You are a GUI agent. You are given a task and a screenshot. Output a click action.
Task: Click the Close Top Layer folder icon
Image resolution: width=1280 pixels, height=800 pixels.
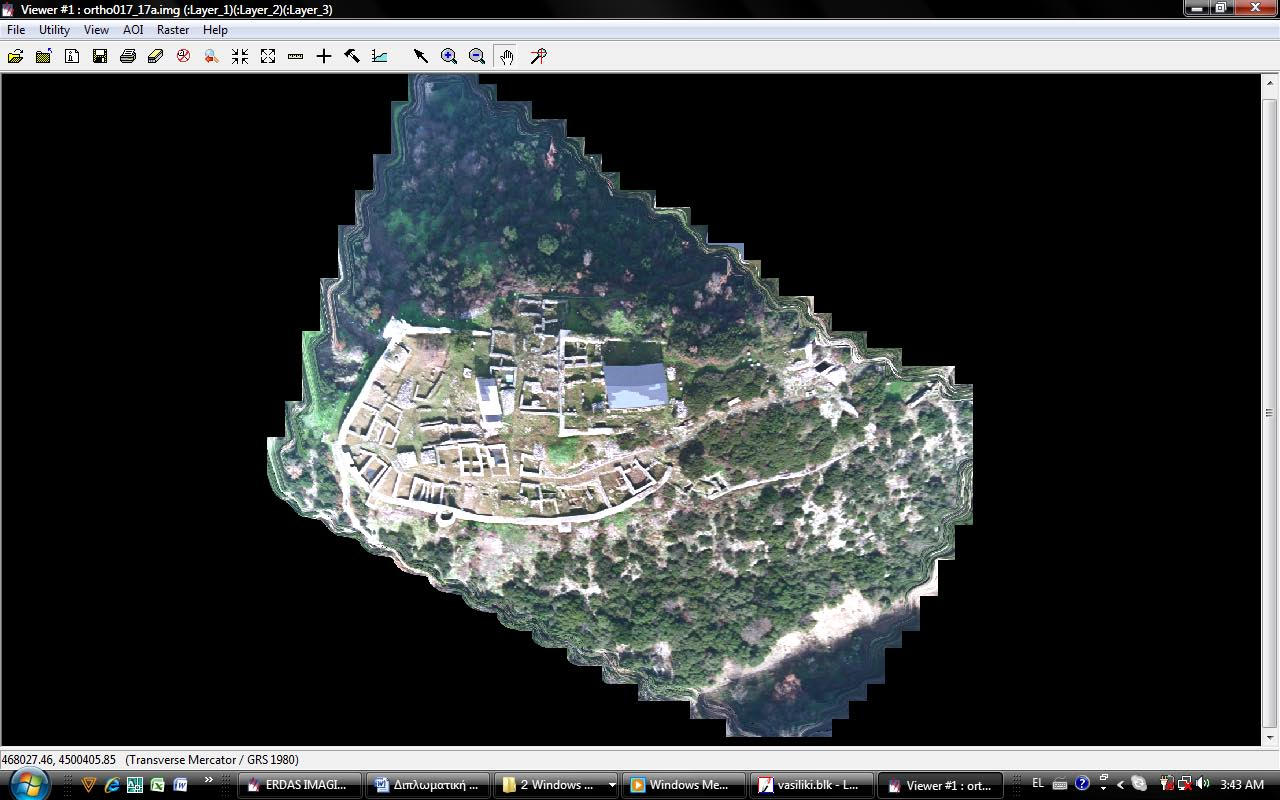[x=43, y=57]
